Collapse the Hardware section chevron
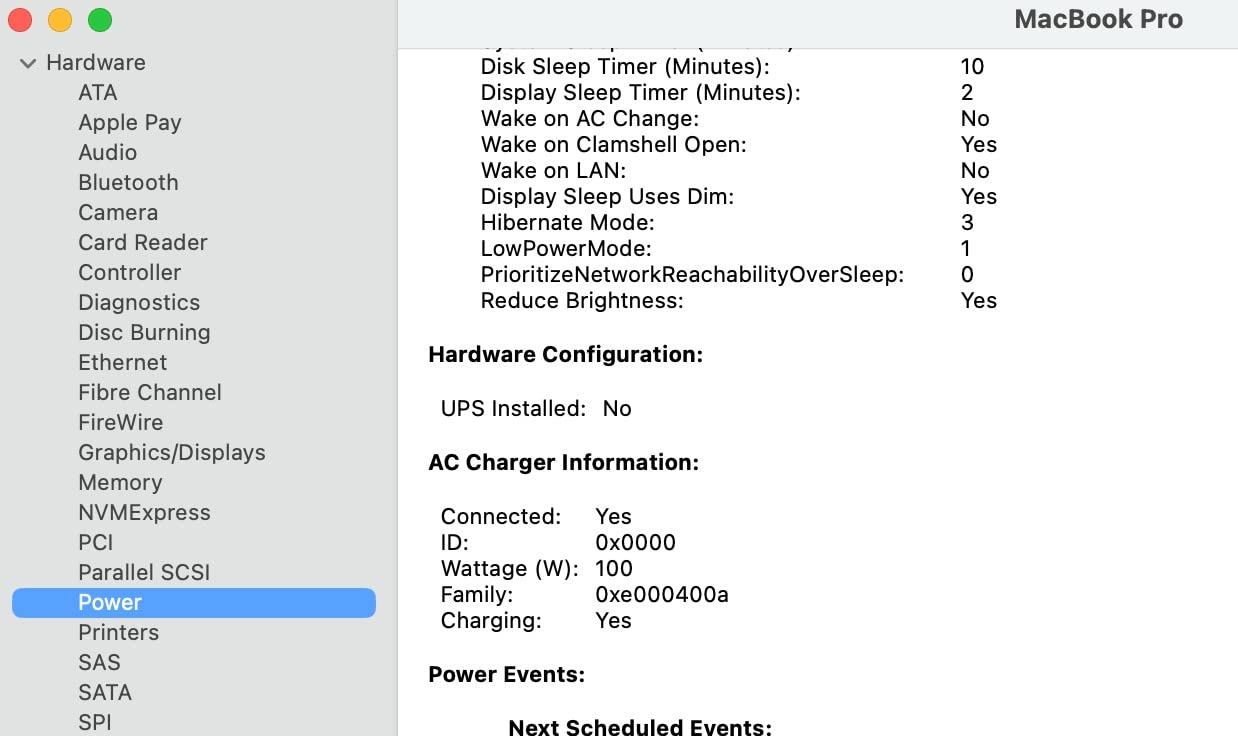 pos(27,63)
